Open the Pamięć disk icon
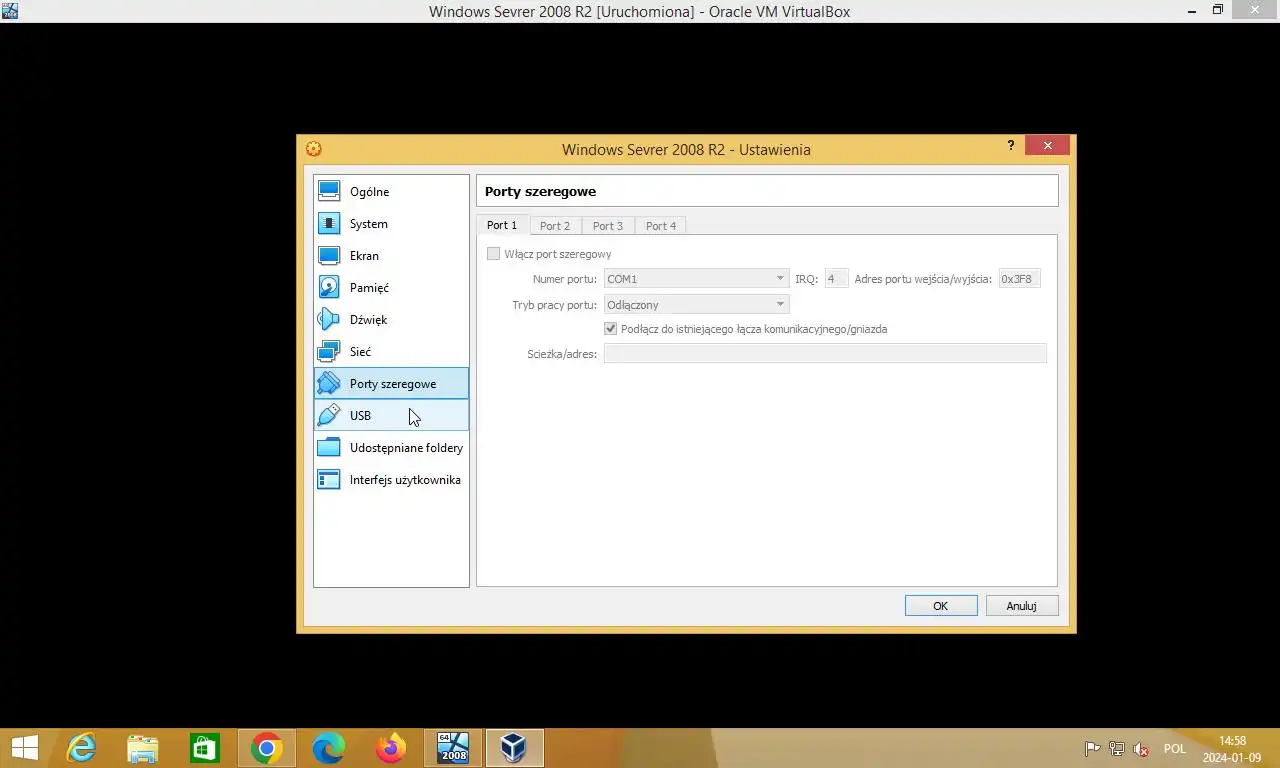 [329, 287]
